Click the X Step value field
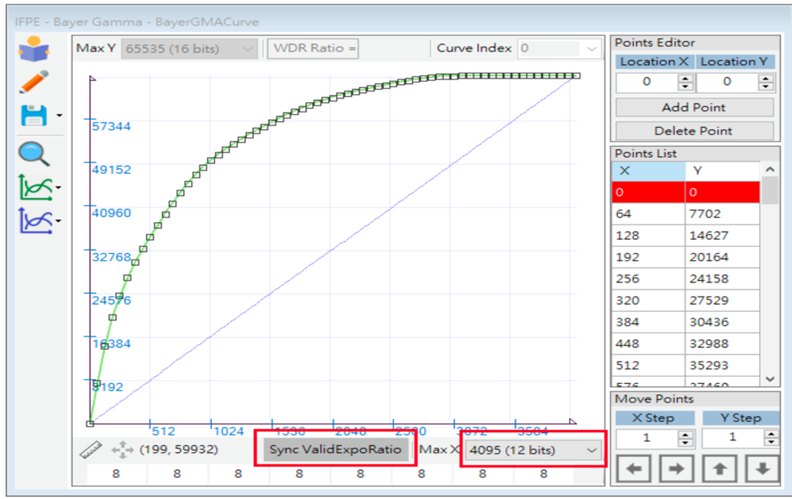792x499 pixels. click(647, 438)
